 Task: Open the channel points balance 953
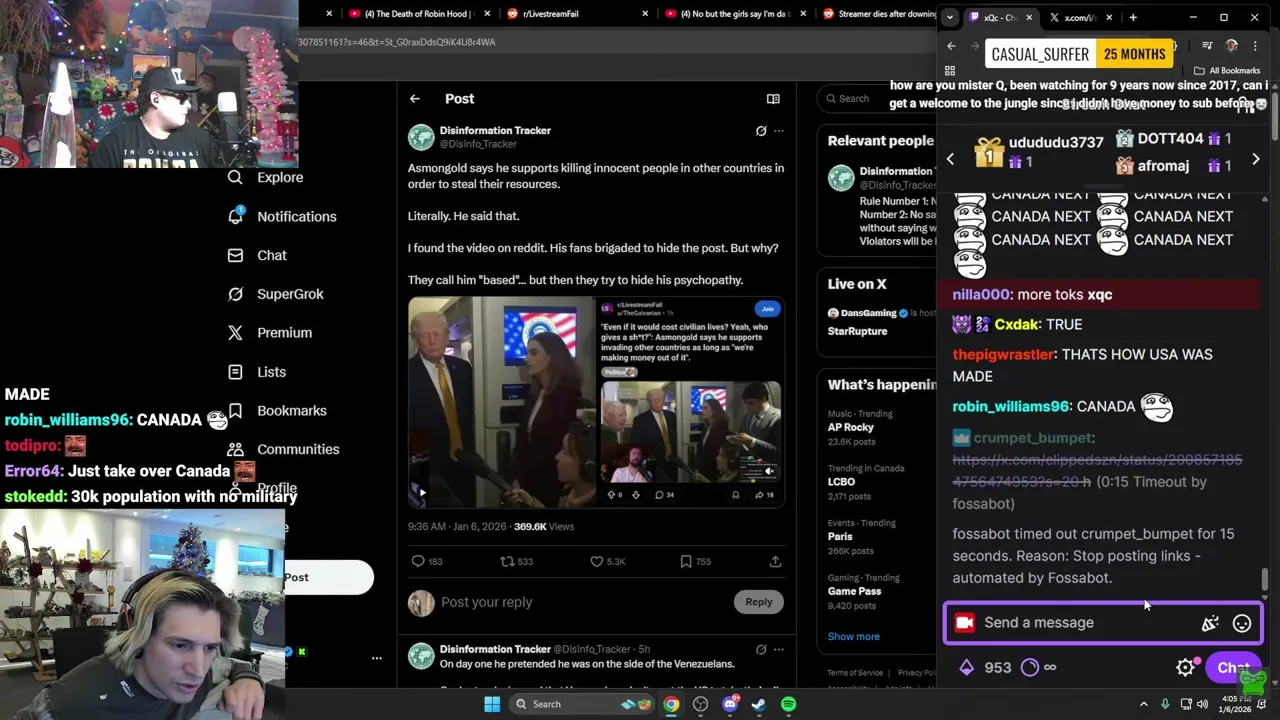pyautogui.click(x=986, y=668)
